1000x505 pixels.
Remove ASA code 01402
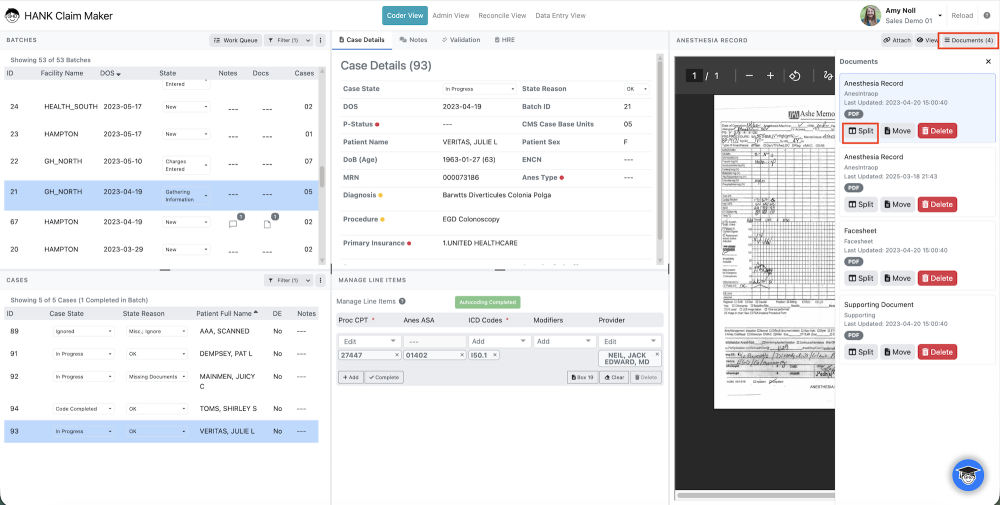[x=462, y=355]
